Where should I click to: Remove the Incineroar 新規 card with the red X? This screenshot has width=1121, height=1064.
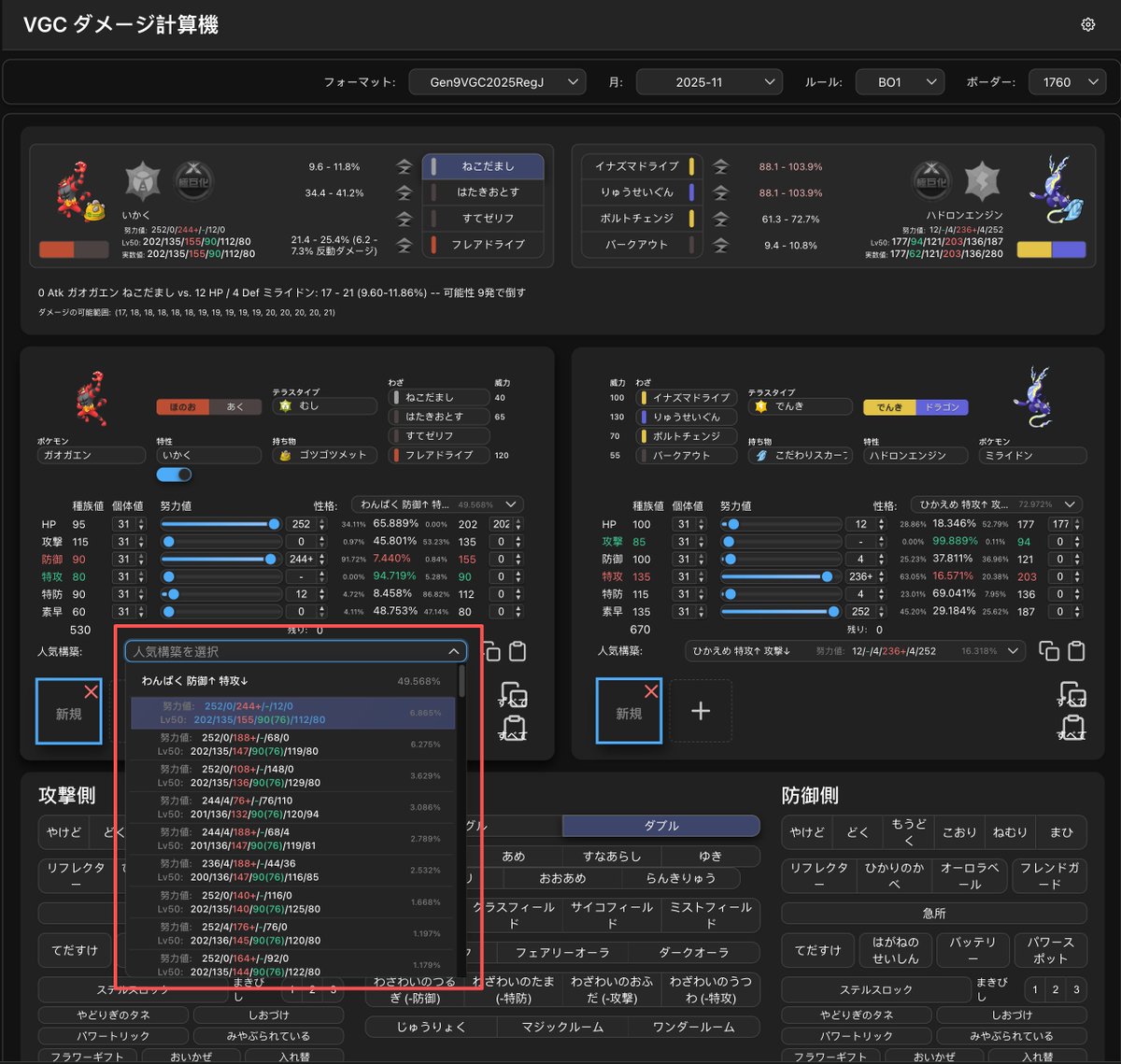click(91, 691)
